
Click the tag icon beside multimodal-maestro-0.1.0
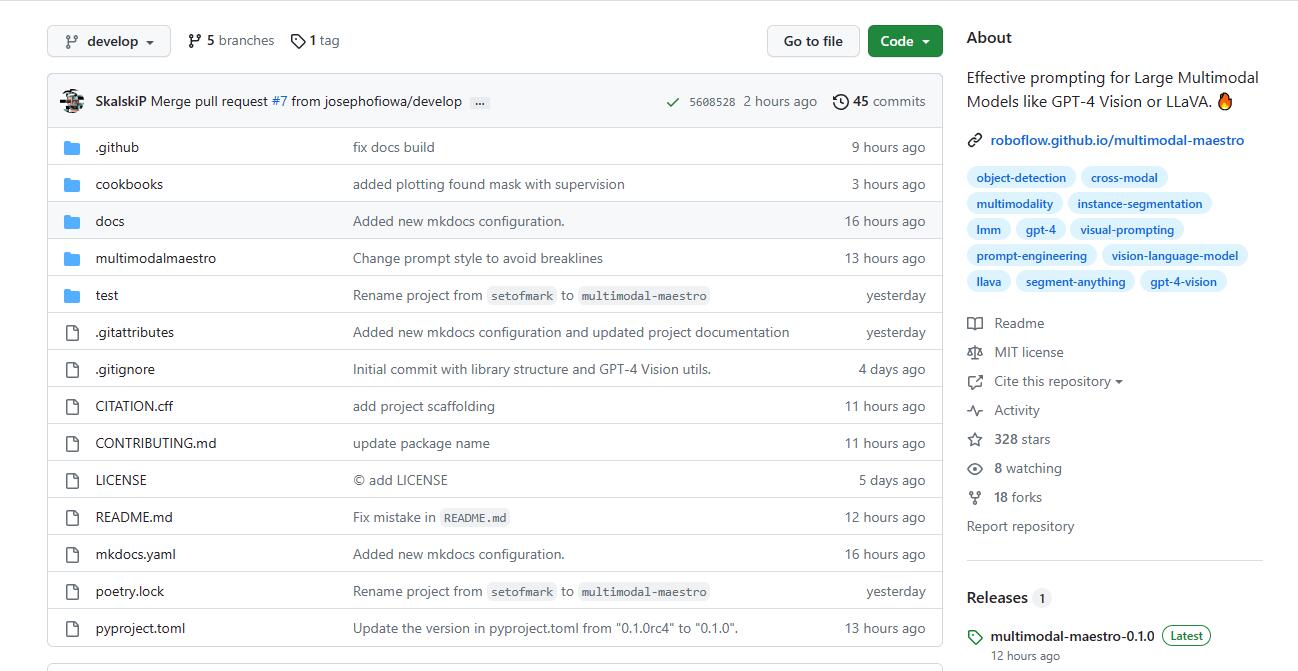(x=975, y=637)
